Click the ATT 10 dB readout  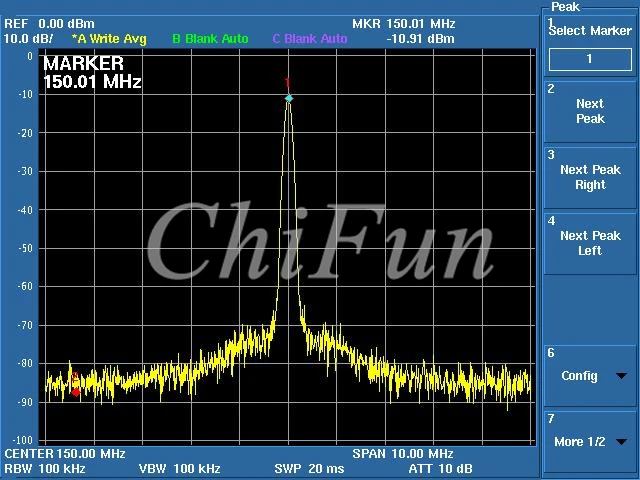440,469
